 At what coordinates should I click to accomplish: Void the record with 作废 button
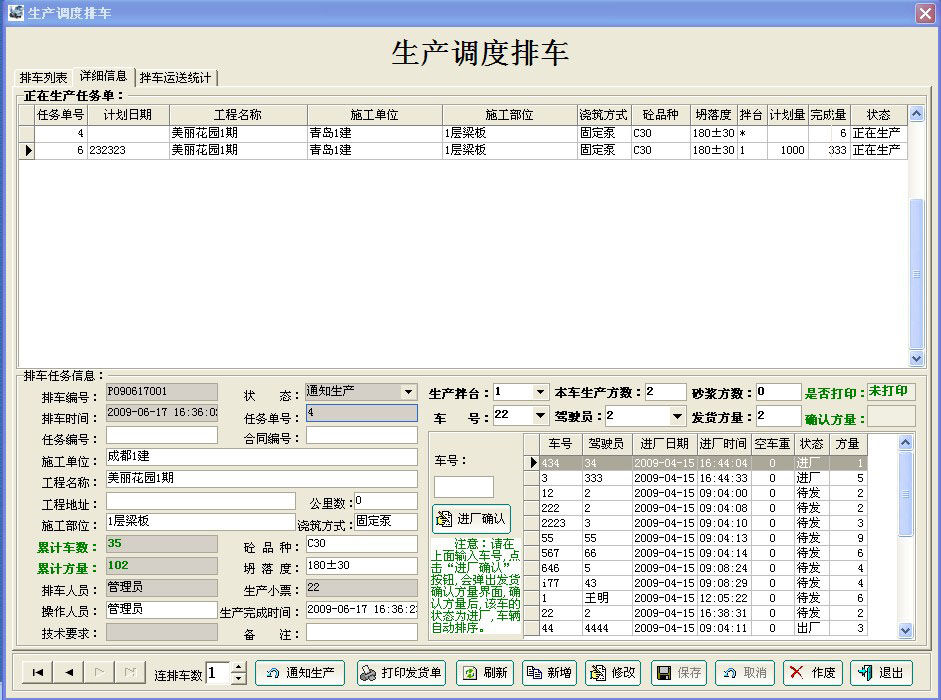pyautogui.click(x=813, y=673)
